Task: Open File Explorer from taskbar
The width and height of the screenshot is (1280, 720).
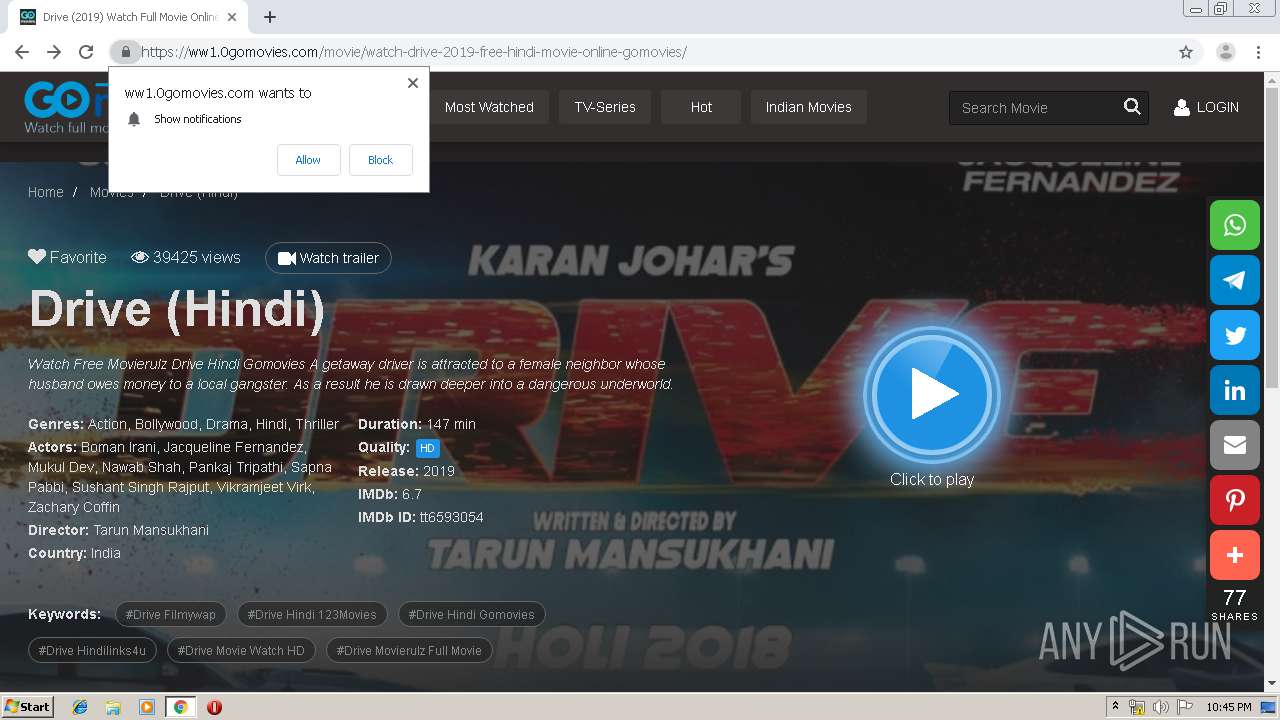Action: click(x=113, y=706)
